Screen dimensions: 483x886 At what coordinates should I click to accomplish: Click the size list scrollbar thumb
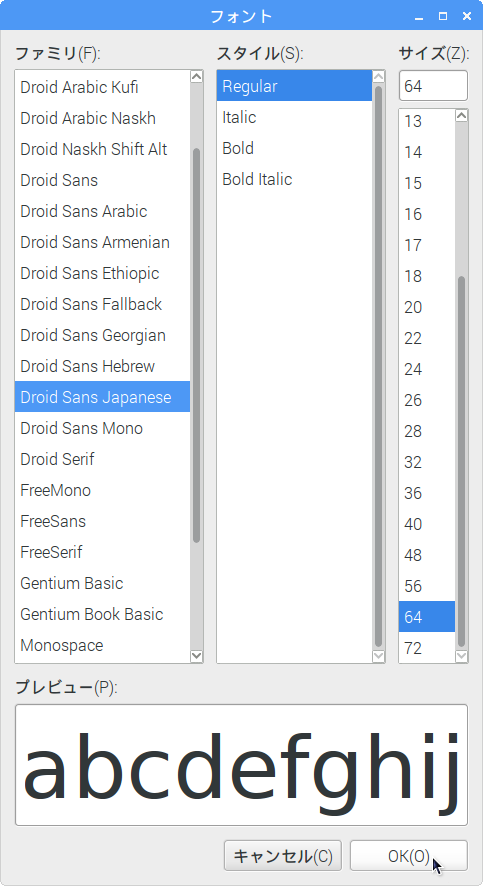[x=462, y=462]
